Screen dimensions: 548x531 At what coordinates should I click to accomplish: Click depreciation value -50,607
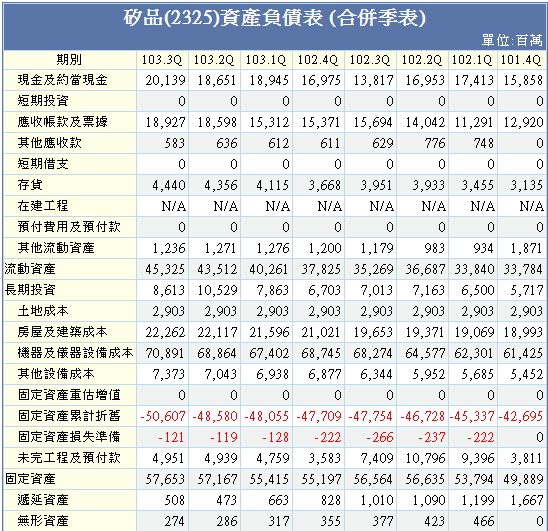pos(163,416)
